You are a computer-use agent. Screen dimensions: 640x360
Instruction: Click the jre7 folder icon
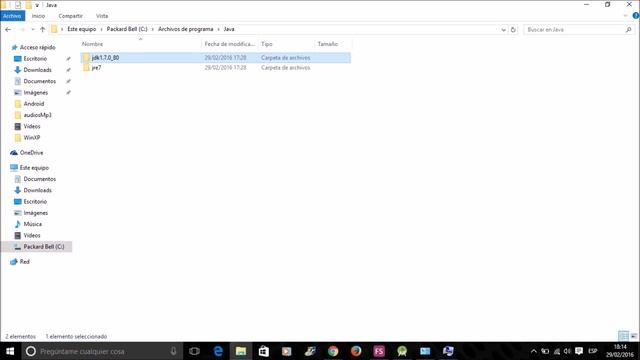pyautogui.click(x=86, y=68)
